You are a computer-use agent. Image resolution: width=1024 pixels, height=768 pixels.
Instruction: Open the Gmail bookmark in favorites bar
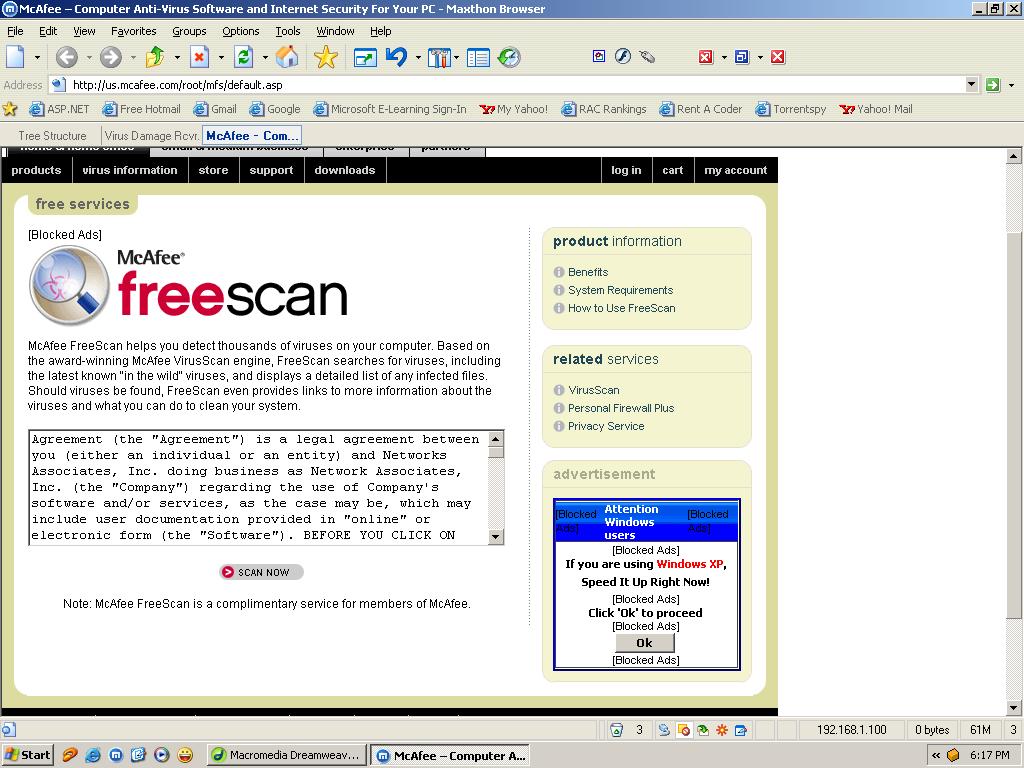tap(216, 109)
